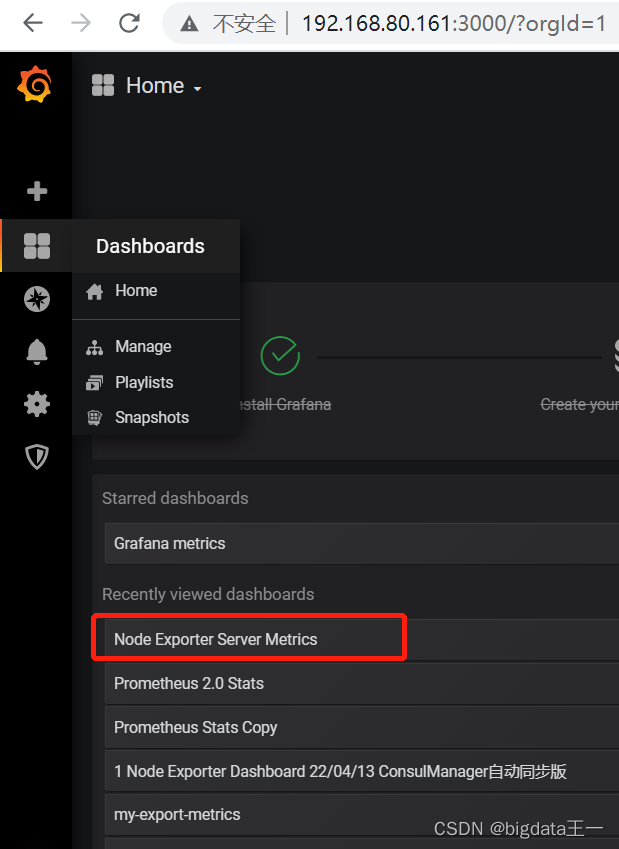This screenshot has height=849, width=619.
Task: Open the Grafana metrics starred dashboard
Action: click(x=362, y=544)
